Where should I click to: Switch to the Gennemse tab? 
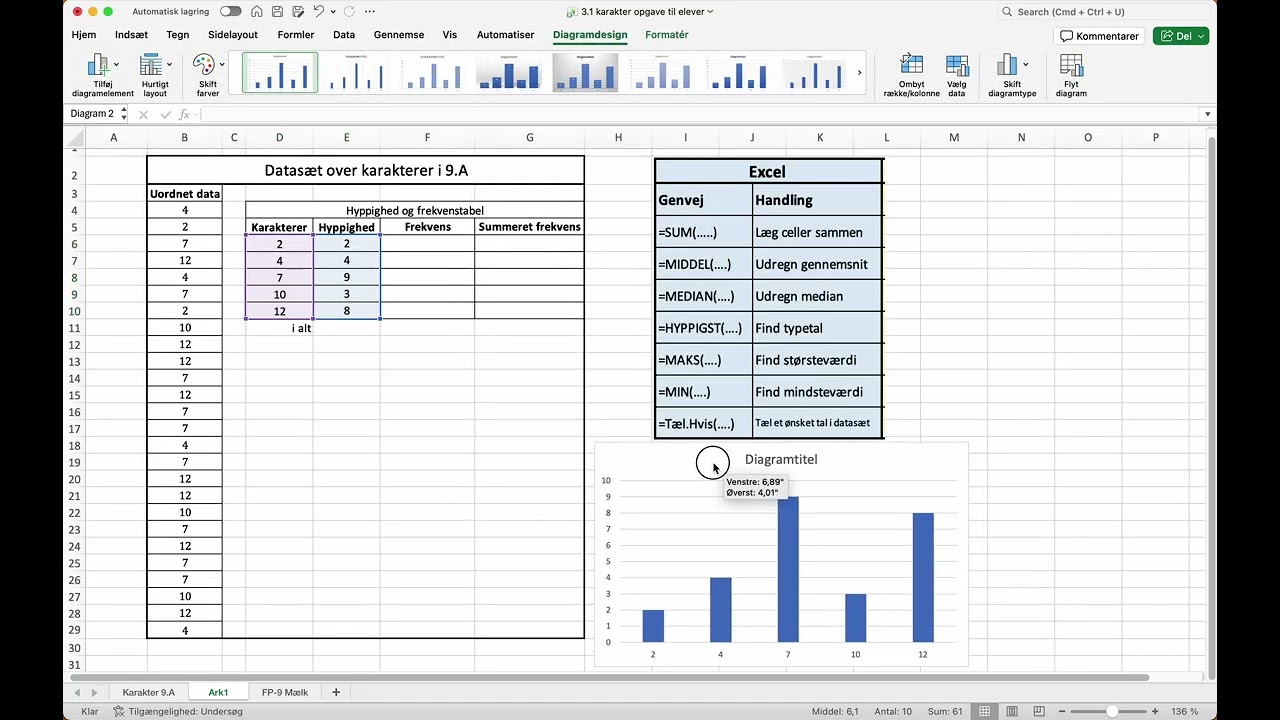[x=399, y=35]
